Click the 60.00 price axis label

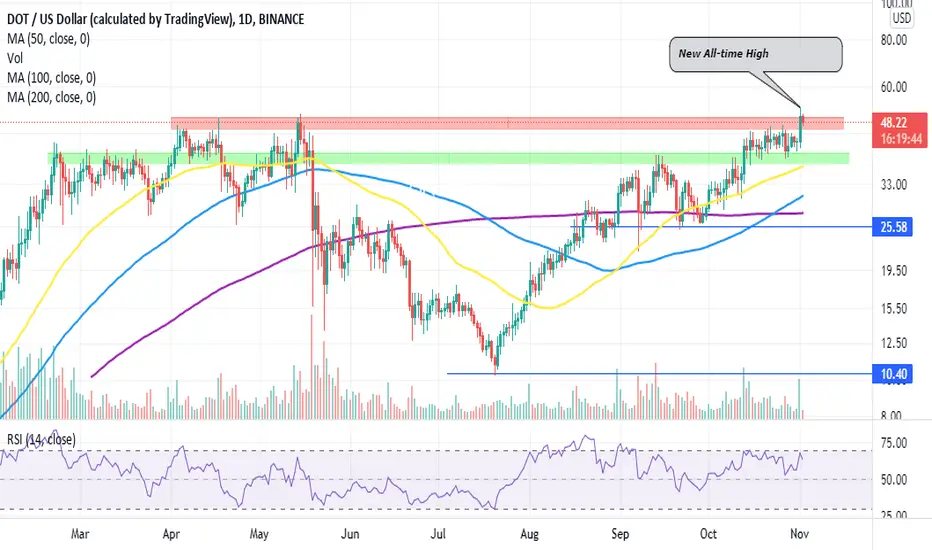click(894, 87)
